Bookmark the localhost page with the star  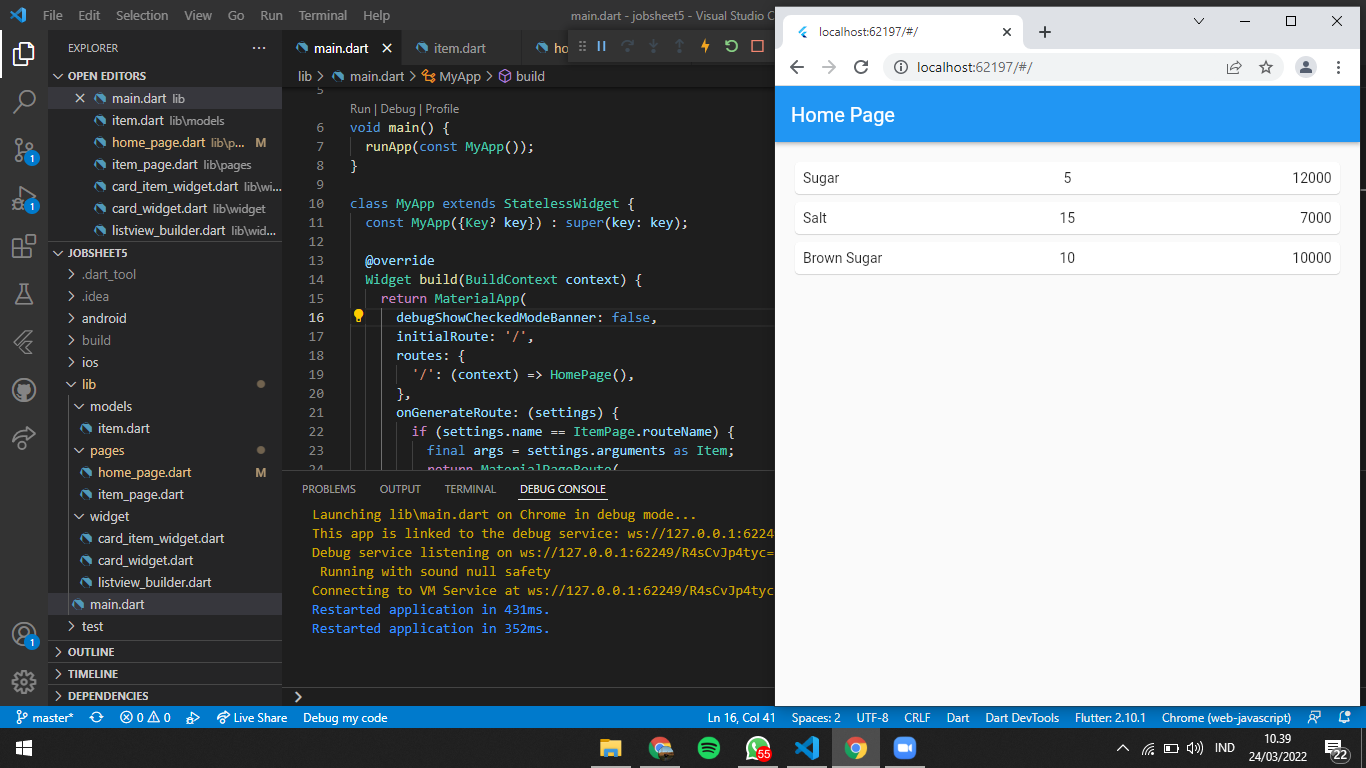click(1267, 67)
